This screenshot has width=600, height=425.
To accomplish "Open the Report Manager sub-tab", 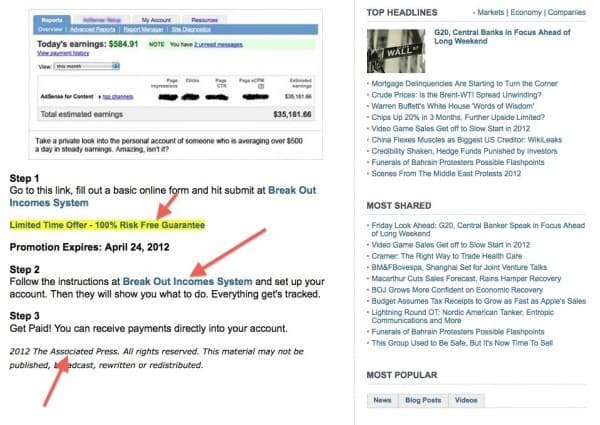I will click(143, 29).
